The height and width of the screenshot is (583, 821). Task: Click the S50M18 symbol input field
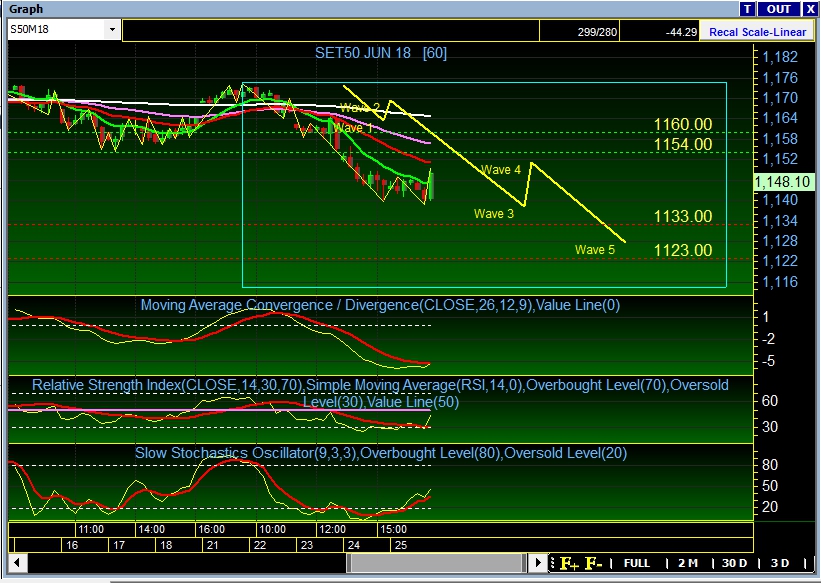56,30
